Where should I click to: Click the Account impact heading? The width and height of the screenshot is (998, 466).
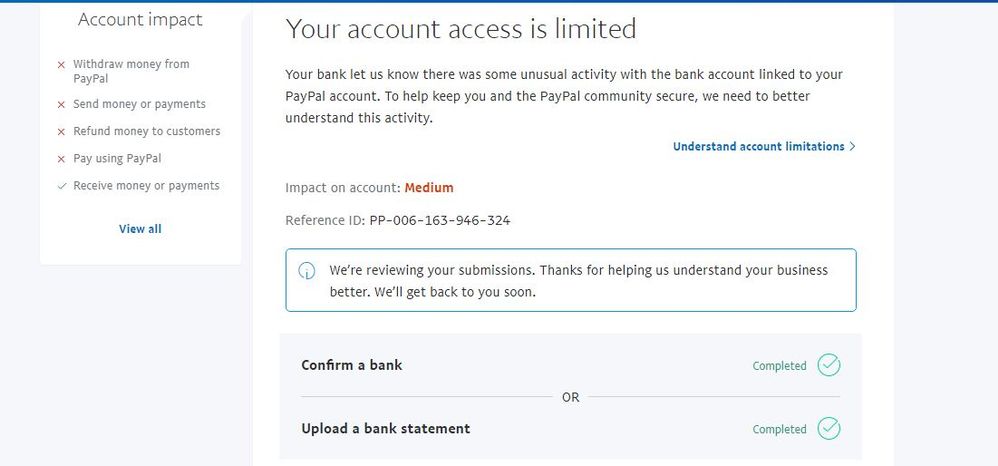coord(140,20)
